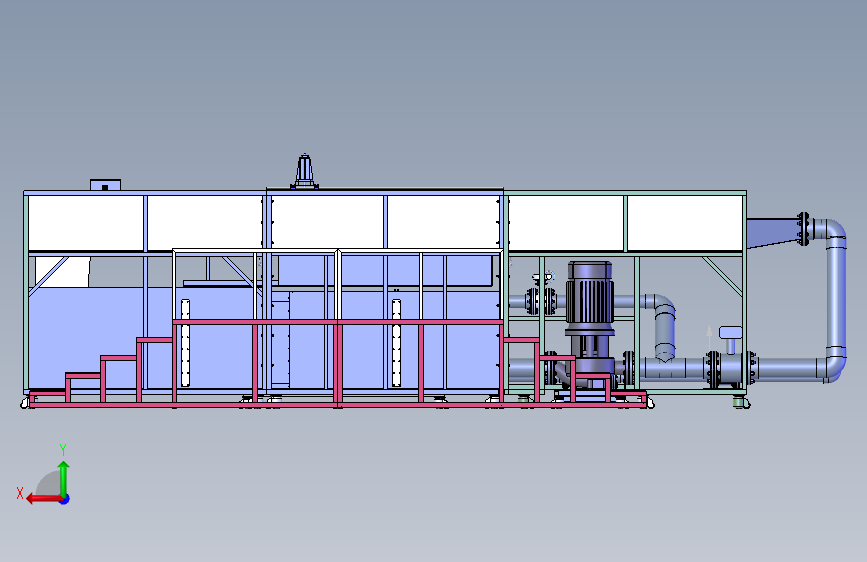This screenshot has height=562, width=867.
Task: Select the right white slotted level gauge
Action: point(396,343)
